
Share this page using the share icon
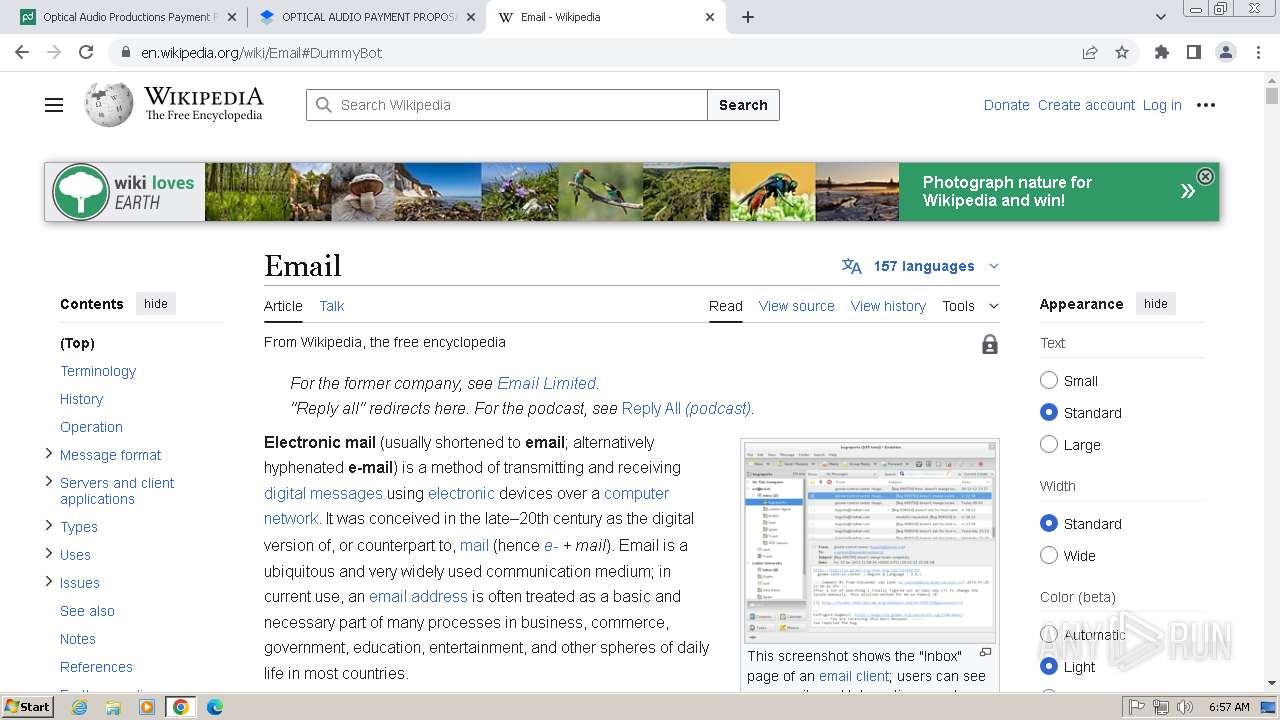click(x=1090, y=52)
